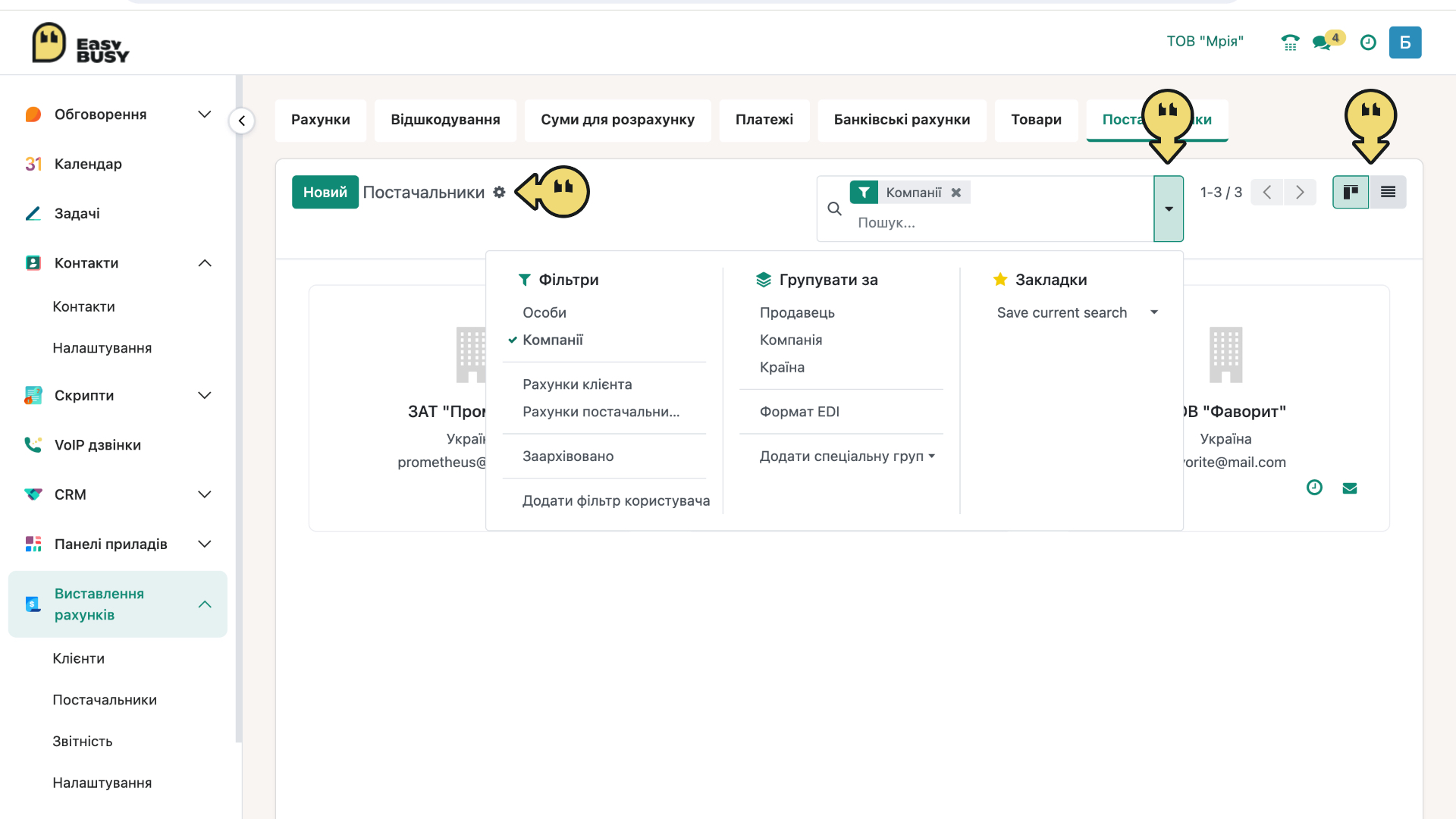
Task: Click Додати фільтр користувача
Action: point(616,500)
